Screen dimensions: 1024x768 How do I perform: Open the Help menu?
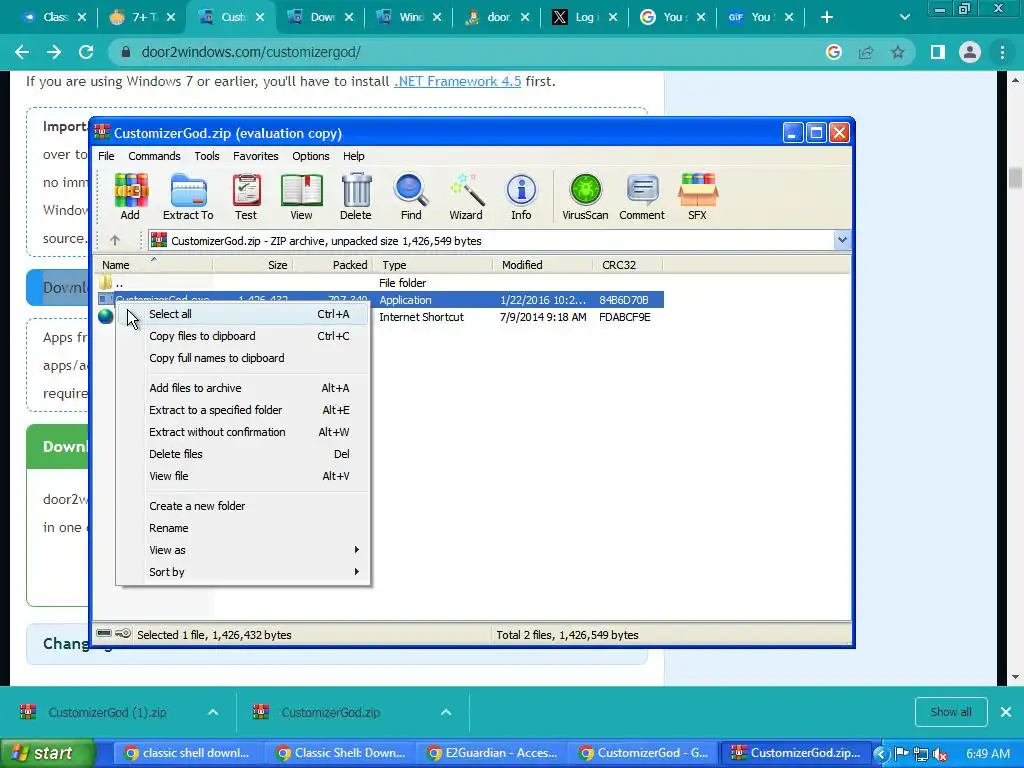point(353,156)
